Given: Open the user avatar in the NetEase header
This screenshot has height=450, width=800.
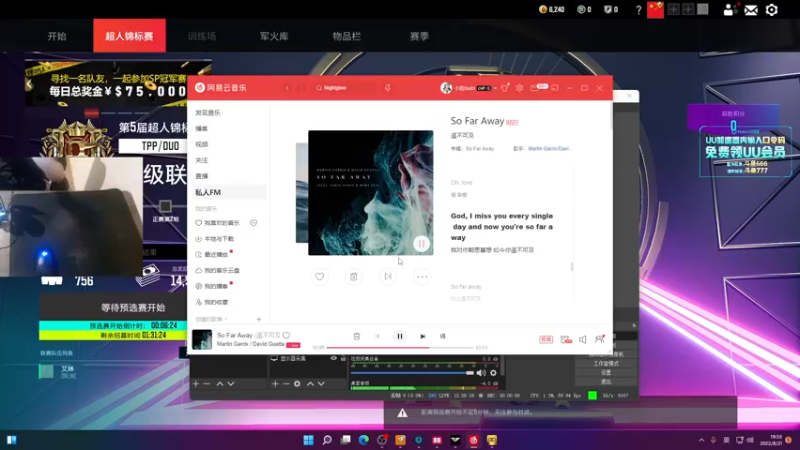Looking at the screenshot, I should click(x=446, y=88).
